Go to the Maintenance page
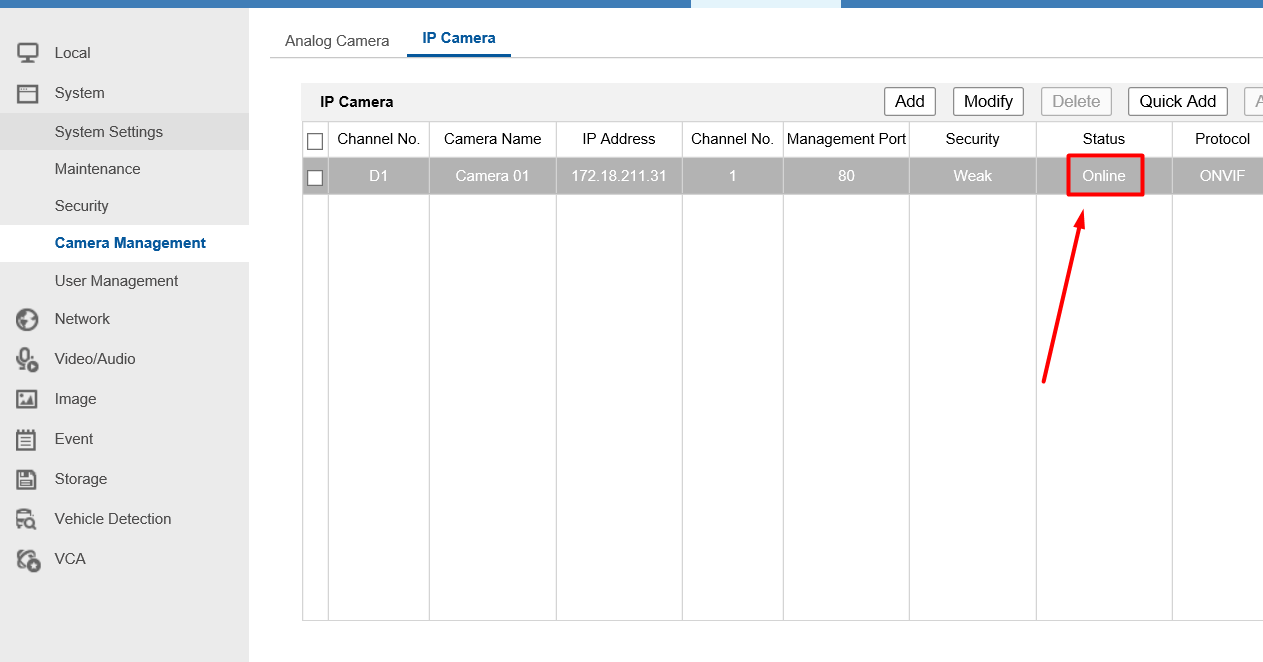The image size is (1263, 662). pos(97,169)
